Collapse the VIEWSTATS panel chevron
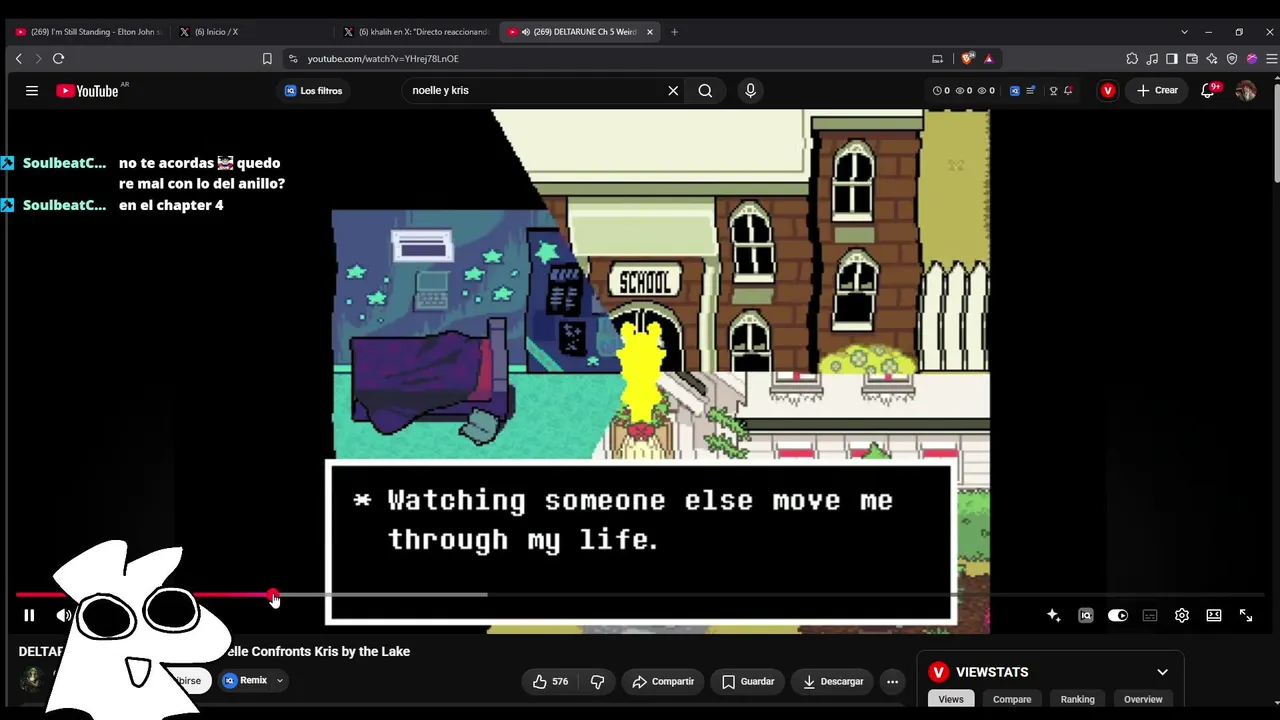This screenshot has height=720, width=1280. [1162, 672]
